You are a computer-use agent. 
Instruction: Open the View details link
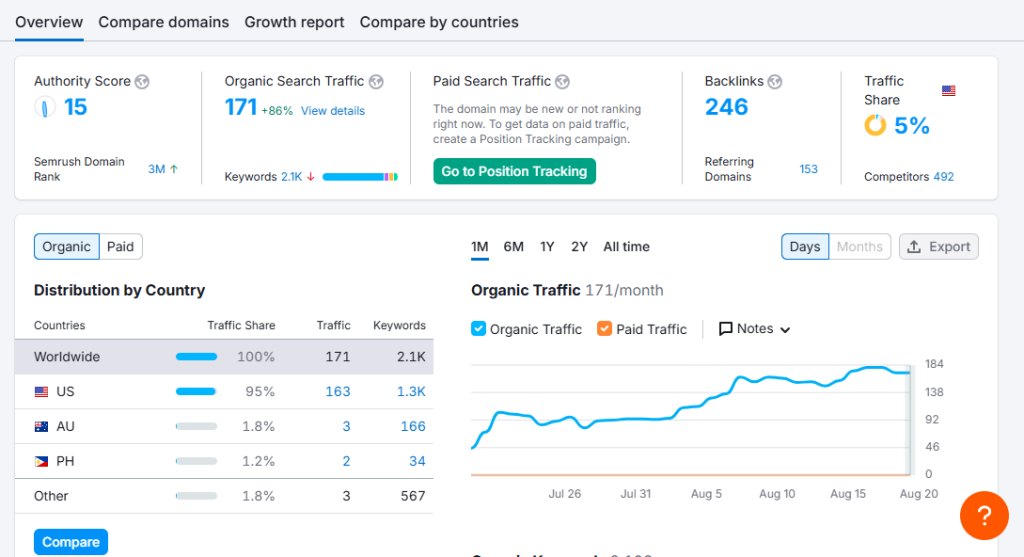[332, 111]
